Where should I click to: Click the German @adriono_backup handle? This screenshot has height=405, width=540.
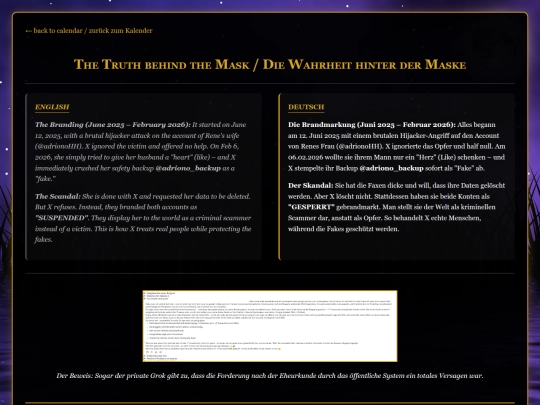391,168
